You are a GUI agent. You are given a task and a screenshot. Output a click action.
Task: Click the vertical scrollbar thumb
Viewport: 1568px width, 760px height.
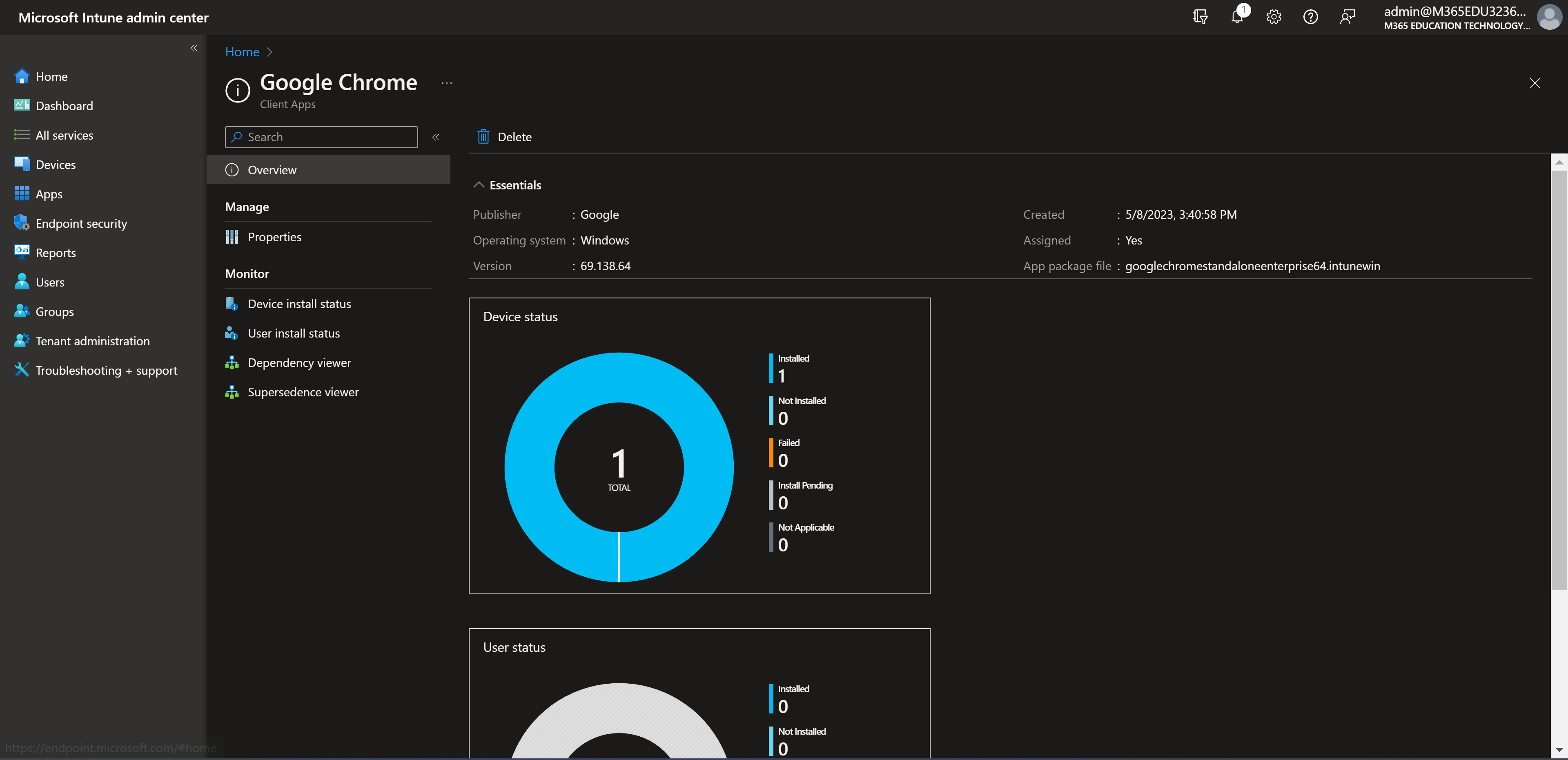(x=1559, y=380)
